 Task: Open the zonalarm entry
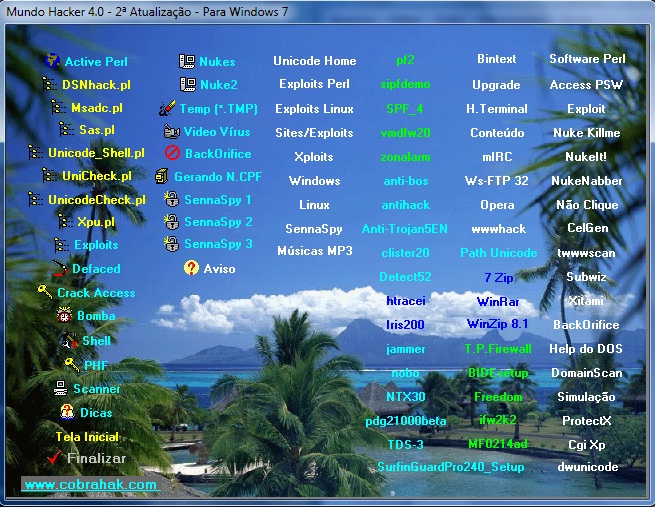coord(405,156)
